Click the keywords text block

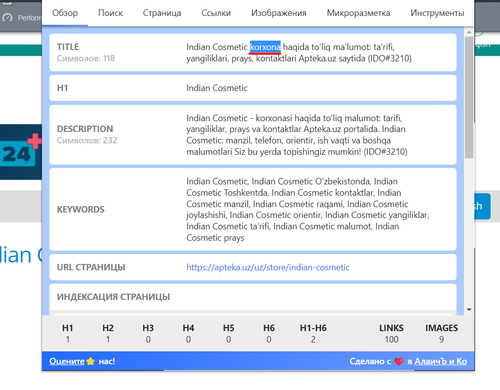308,209
